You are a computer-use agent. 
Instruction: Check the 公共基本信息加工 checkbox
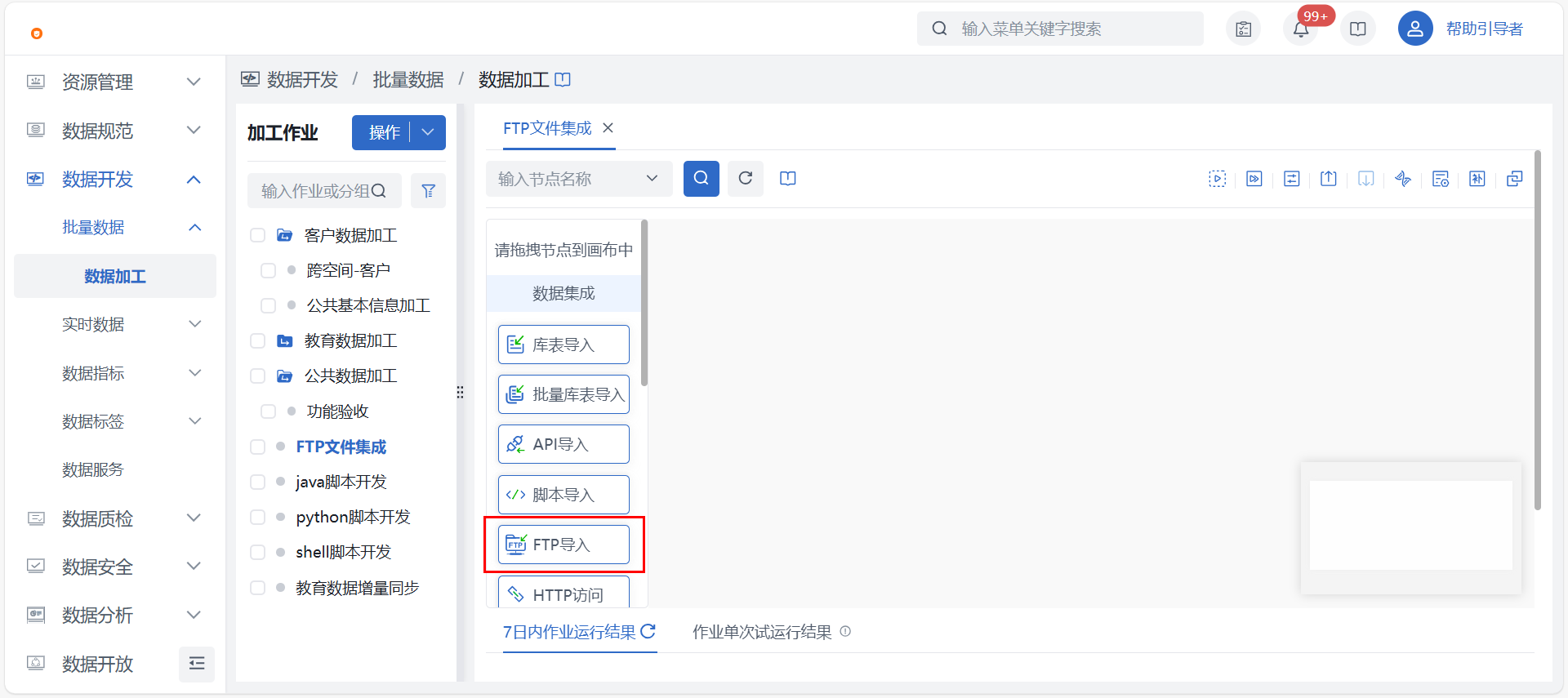point(268,306)
